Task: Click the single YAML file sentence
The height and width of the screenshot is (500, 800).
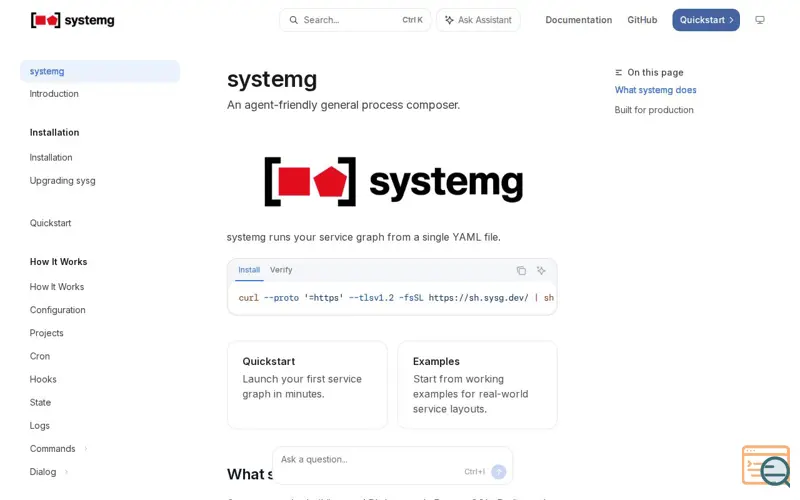Action: pyautogui.click(x=364, y=237)
